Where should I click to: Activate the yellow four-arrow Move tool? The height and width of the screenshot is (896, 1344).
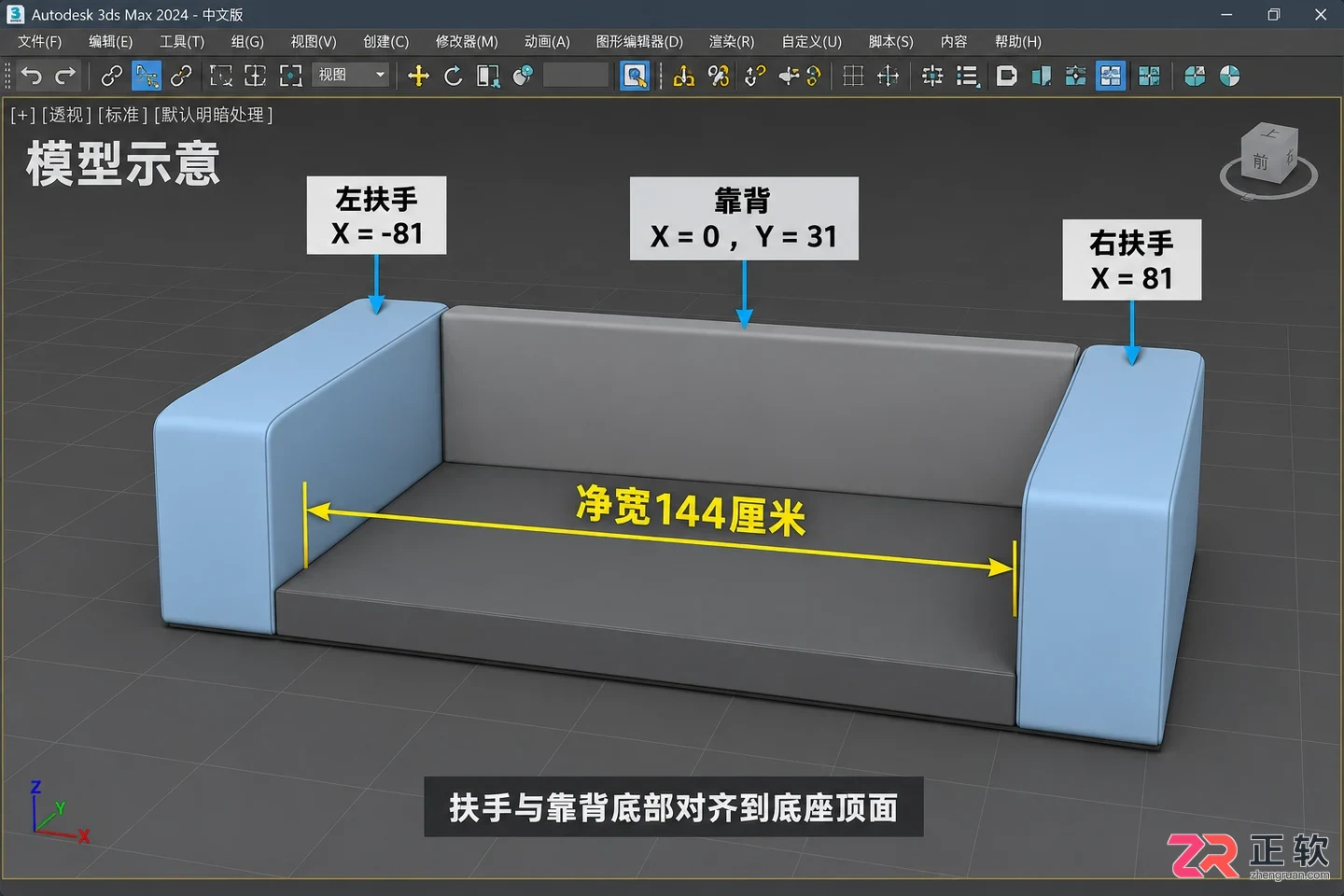click(418, 76)
